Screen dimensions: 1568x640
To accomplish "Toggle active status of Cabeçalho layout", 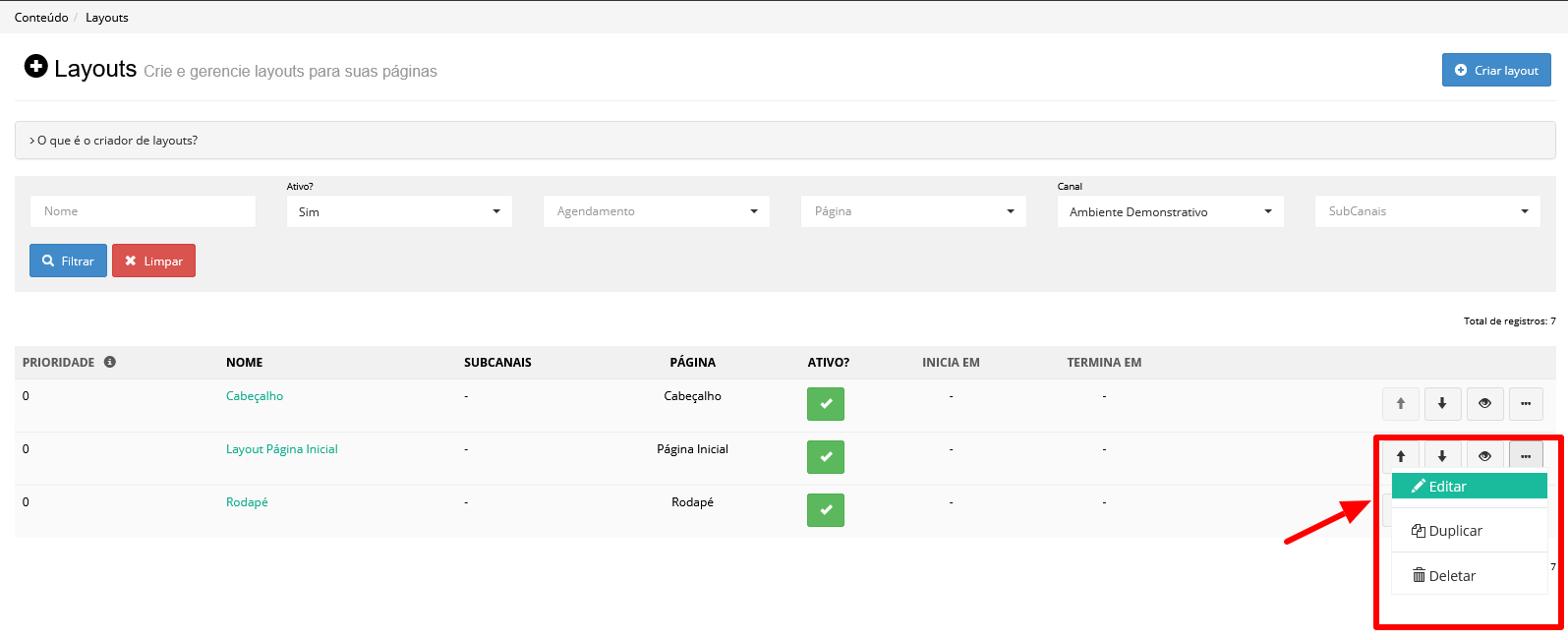I will 826,404.
